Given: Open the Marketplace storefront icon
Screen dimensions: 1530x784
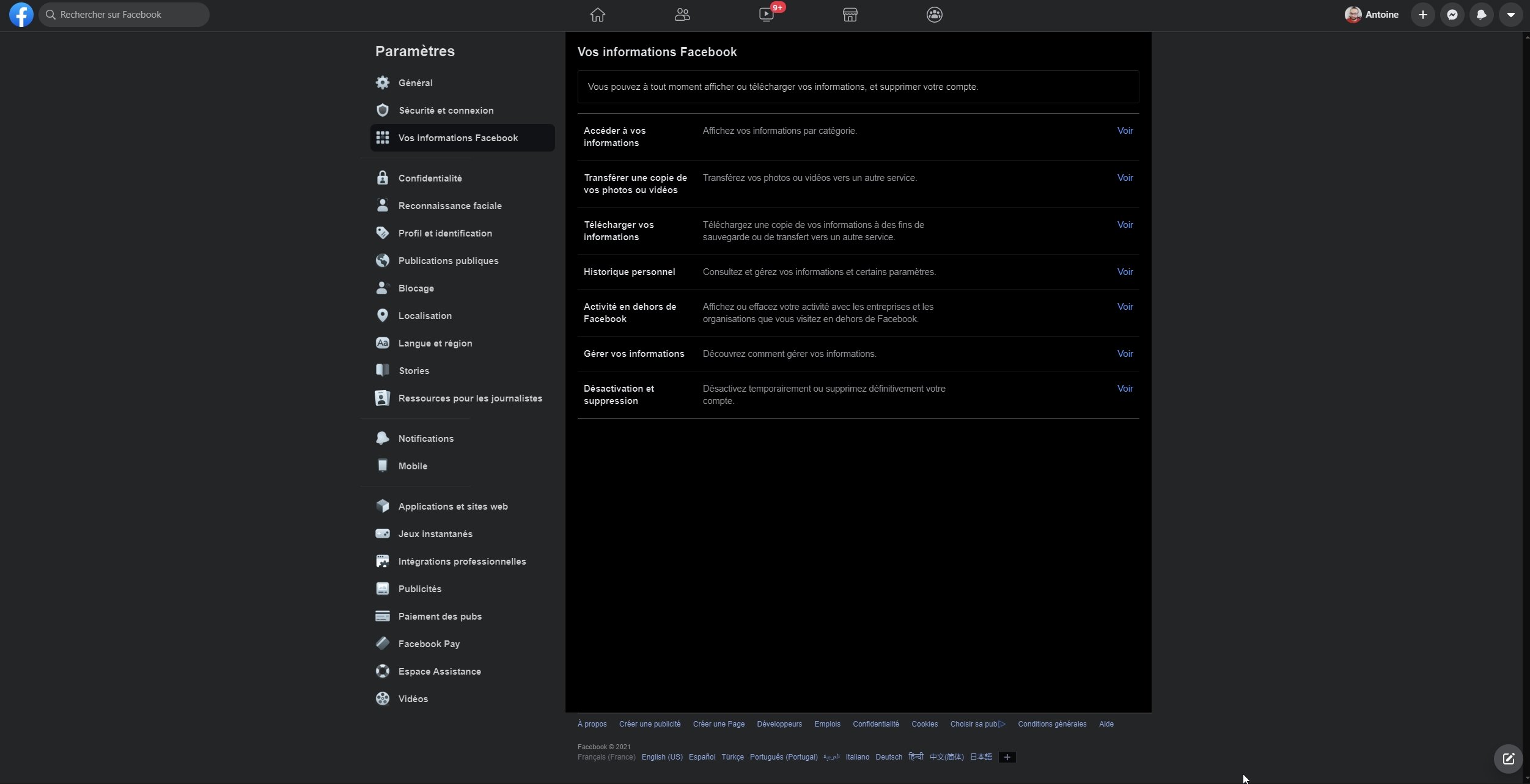Looking at the screenshot, I should [850, 15].
